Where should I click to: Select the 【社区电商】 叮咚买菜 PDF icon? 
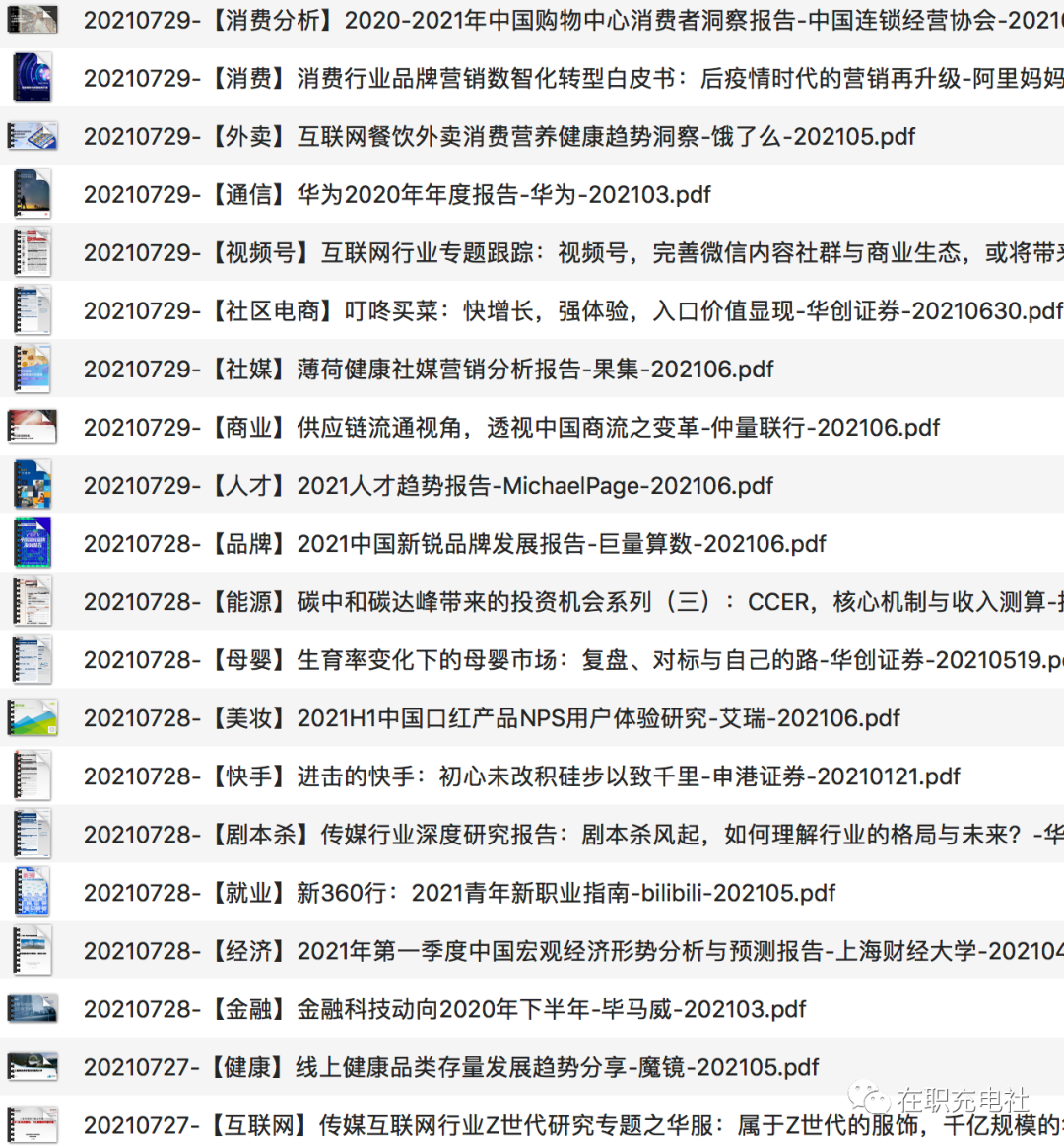pos(33,310)
